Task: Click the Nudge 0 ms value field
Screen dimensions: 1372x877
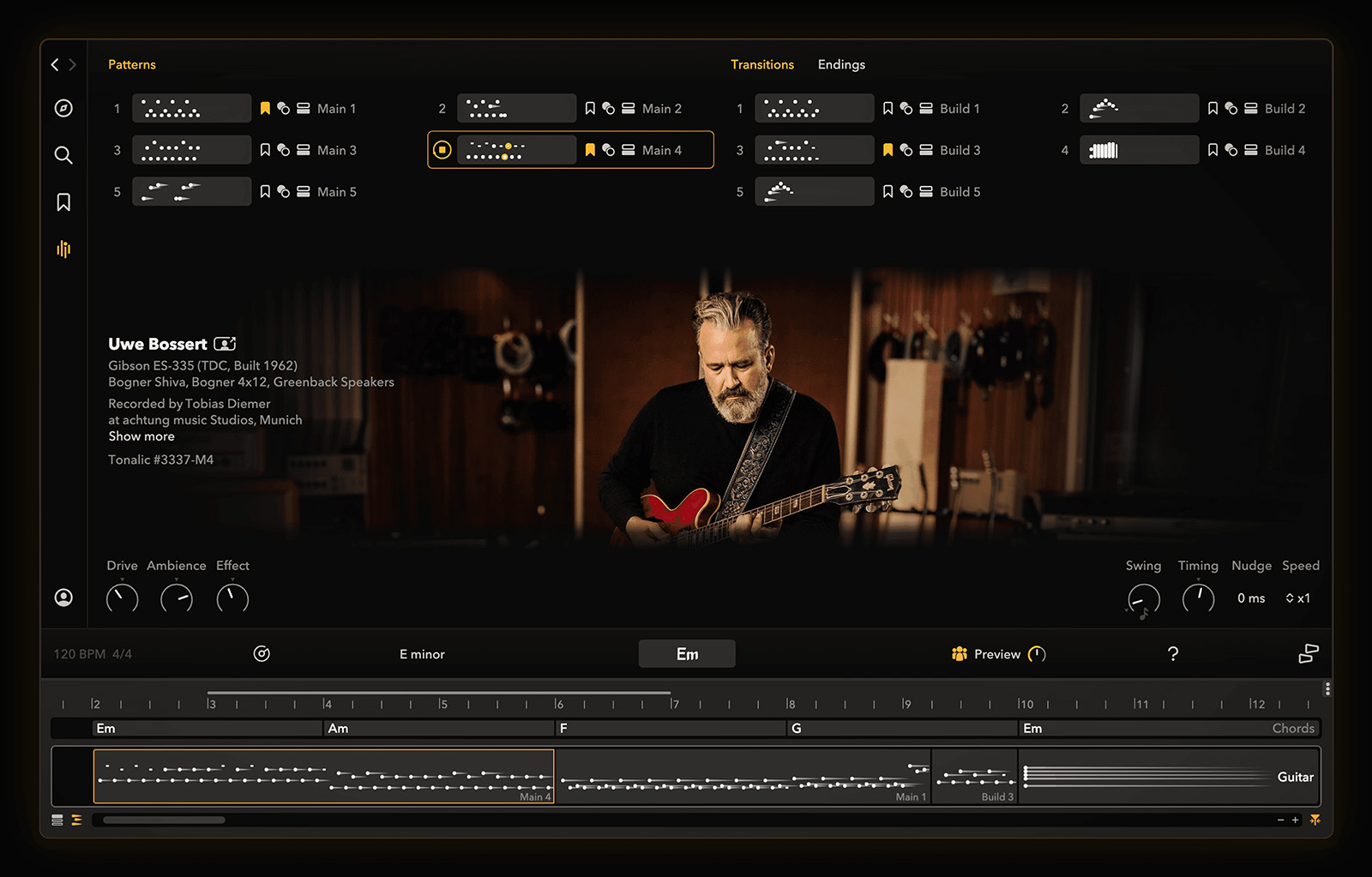Action: [1251, 598]
